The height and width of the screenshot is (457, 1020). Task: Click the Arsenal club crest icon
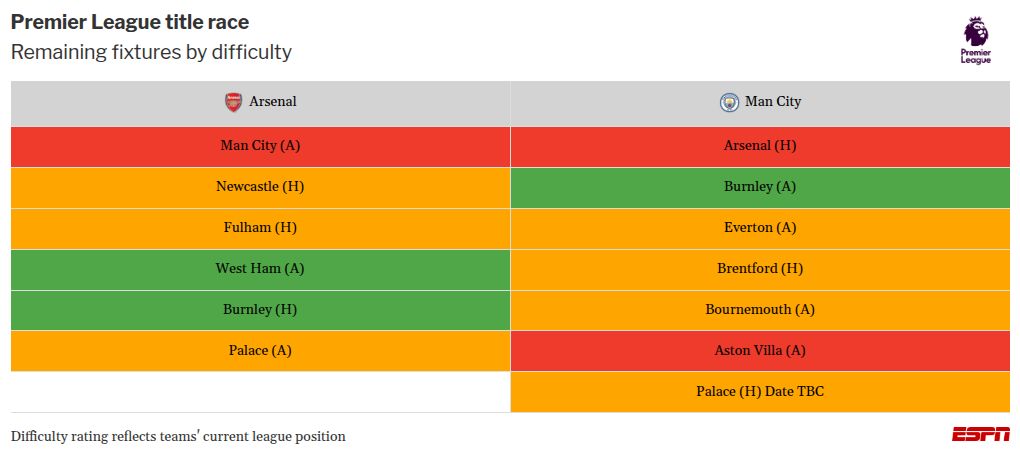point(232,102)
